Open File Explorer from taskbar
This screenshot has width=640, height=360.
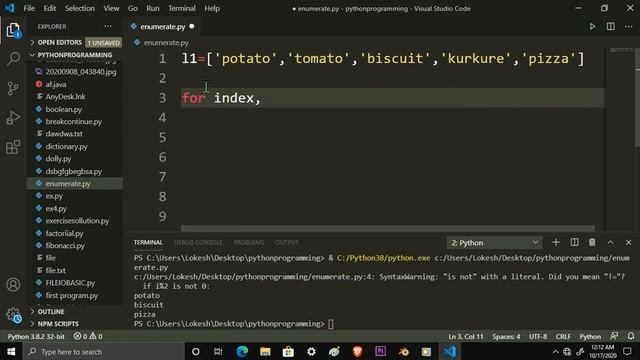click(265, 351)
